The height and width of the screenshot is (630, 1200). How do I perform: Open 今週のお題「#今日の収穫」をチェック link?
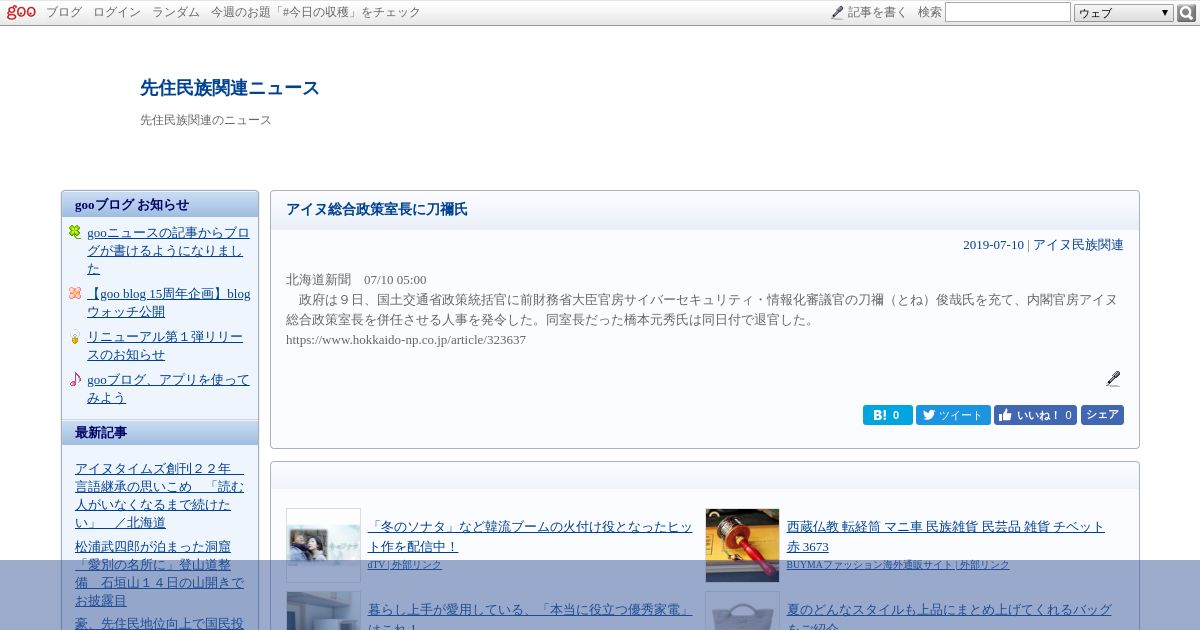(316, 12)
